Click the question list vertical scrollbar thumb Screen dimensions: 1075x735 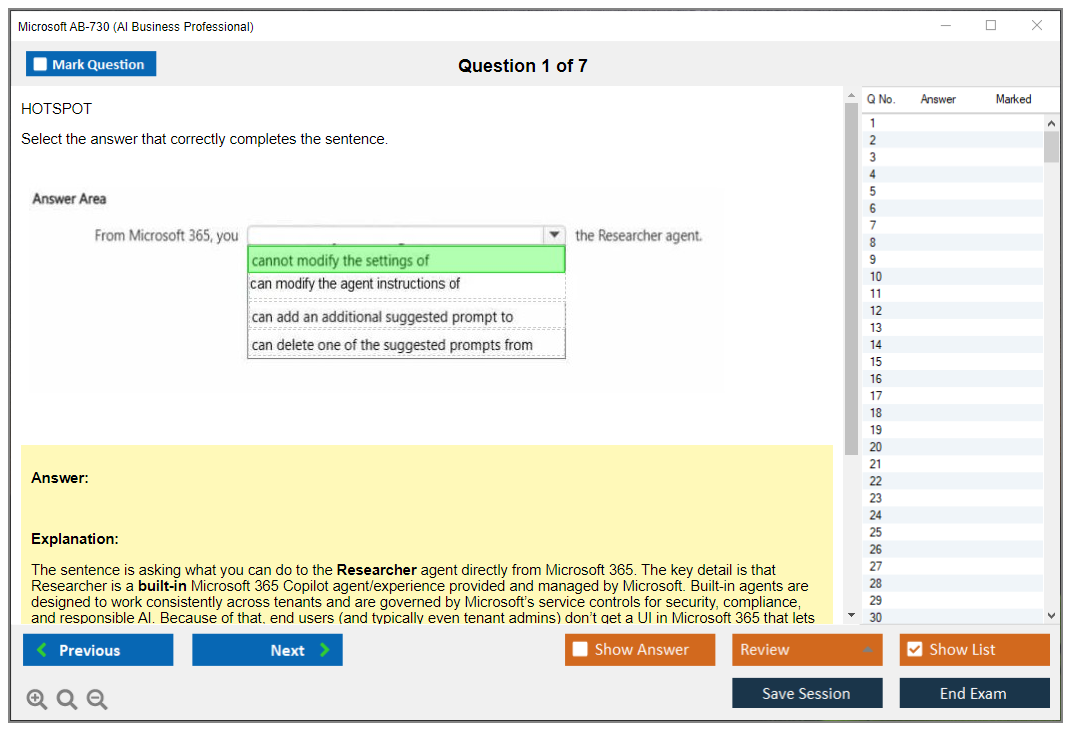[x=1051, y=146]
